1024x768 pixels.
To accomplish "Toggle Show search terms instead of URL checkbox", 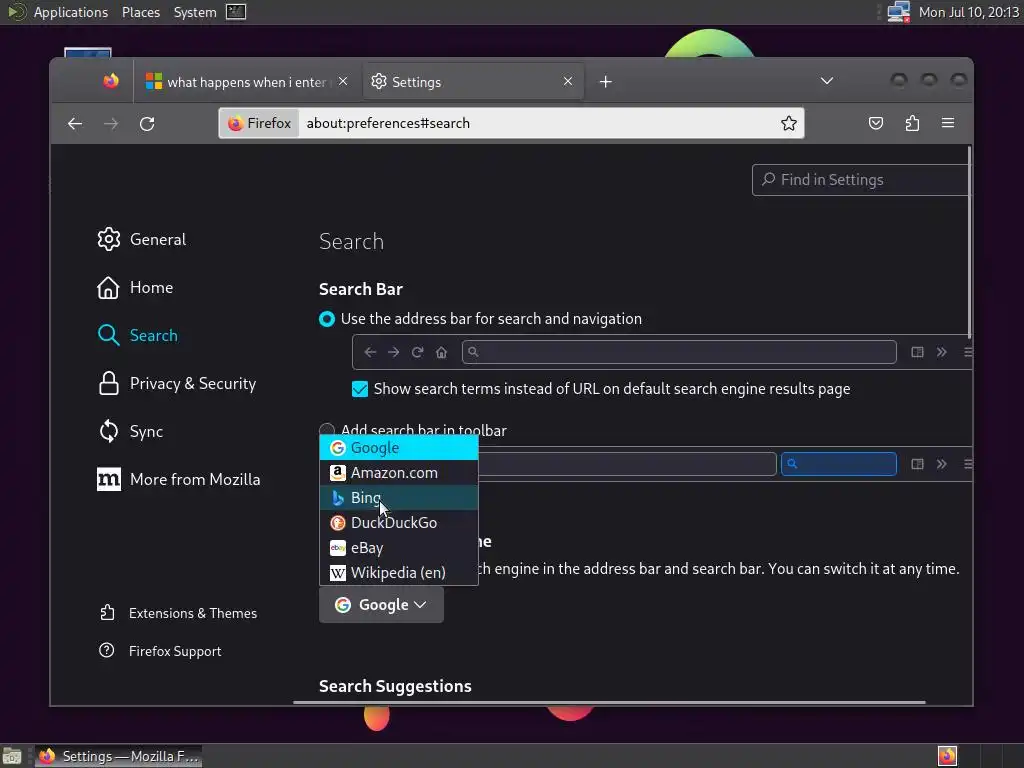I will click(x=360, y=389).
